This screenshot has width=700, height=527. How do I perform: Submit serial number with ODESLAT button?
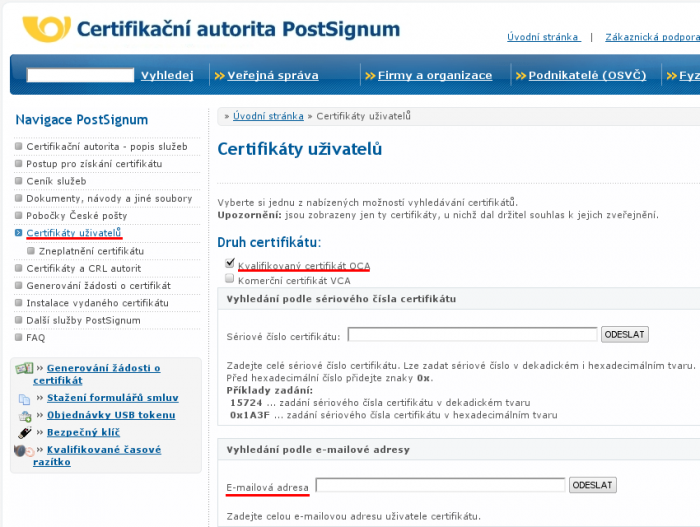pos(625,335)
